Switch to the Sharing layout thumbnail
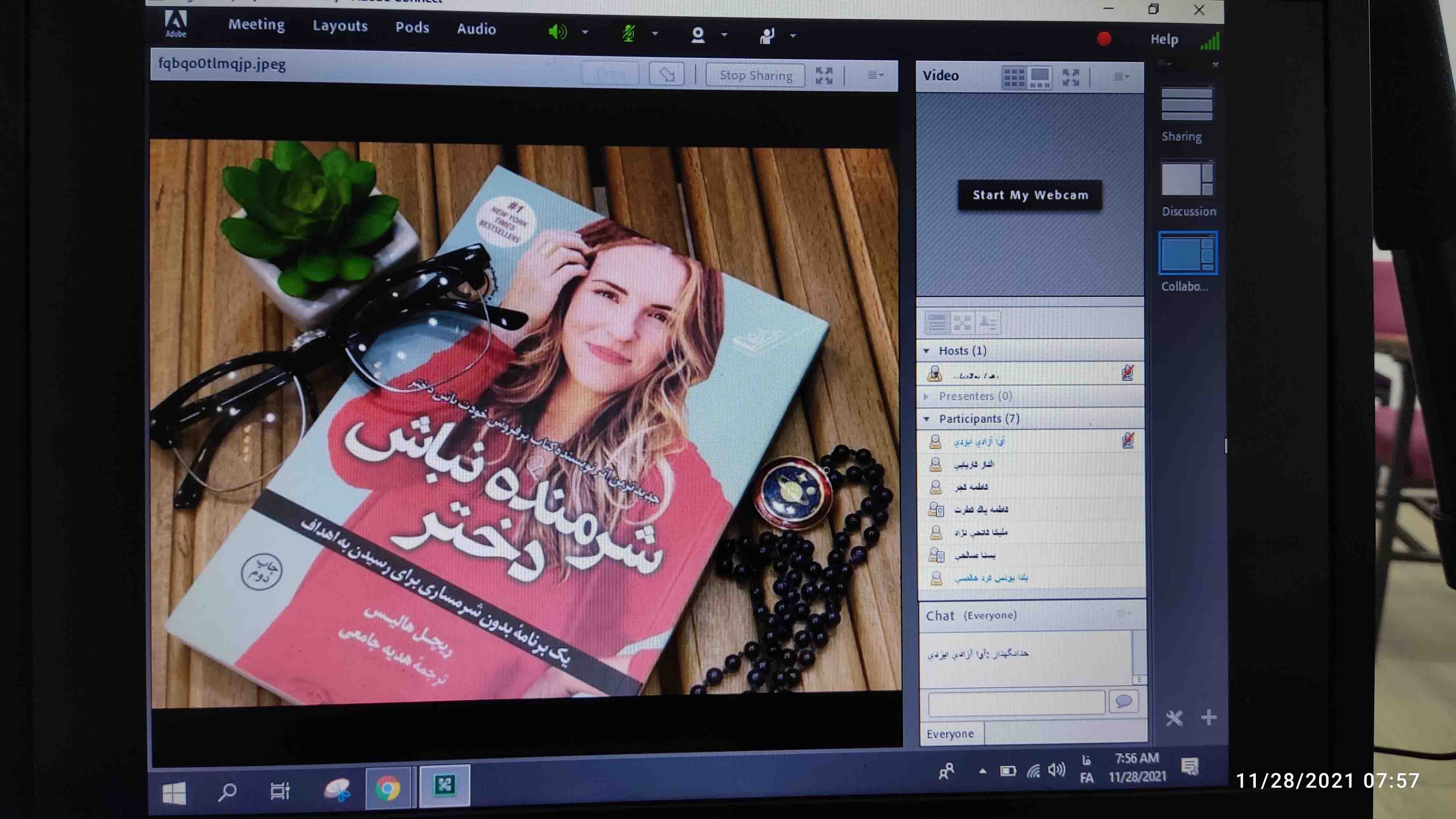This screenshot has height=819, width=1456. [x=1186, y=104]
